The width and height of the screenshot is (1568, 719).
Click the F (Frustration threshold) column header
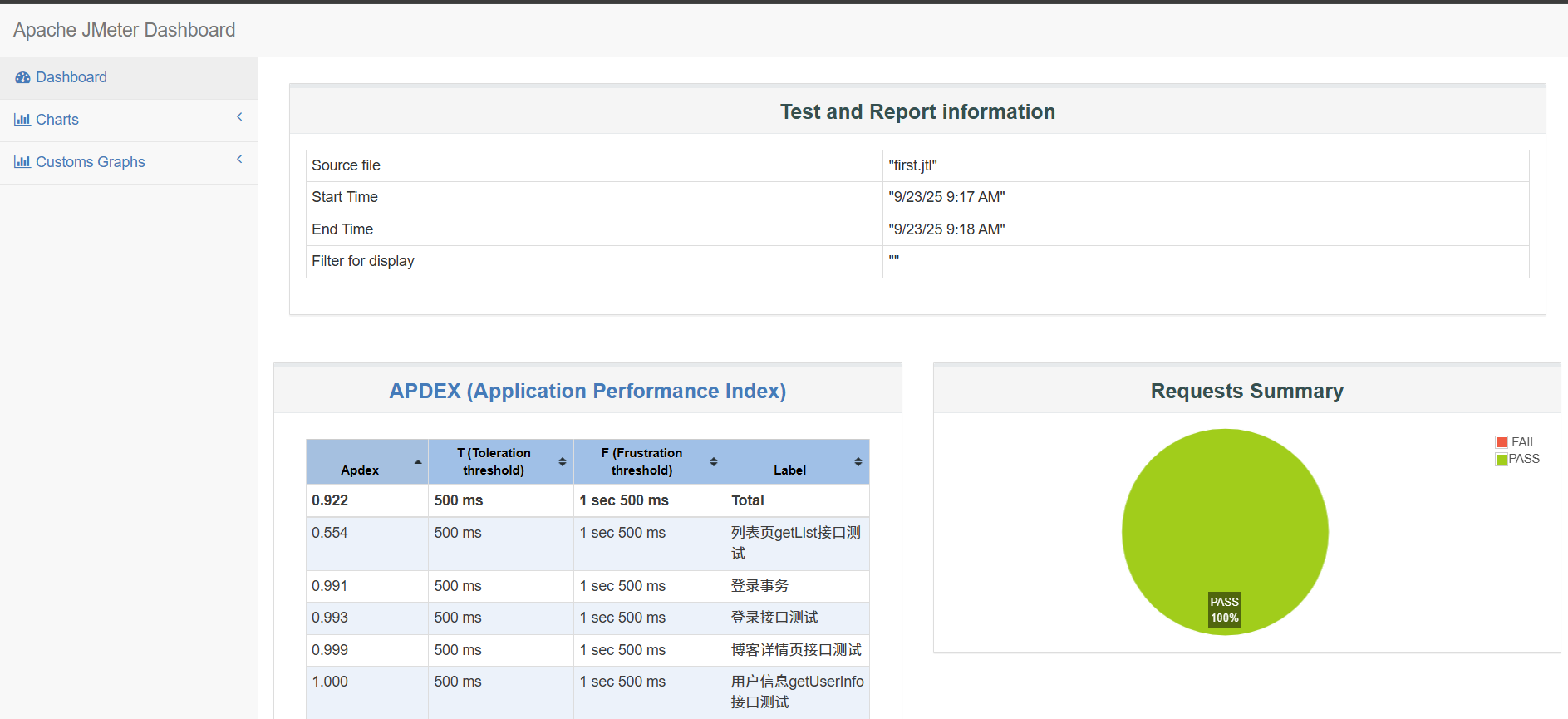tap(650, 462)
